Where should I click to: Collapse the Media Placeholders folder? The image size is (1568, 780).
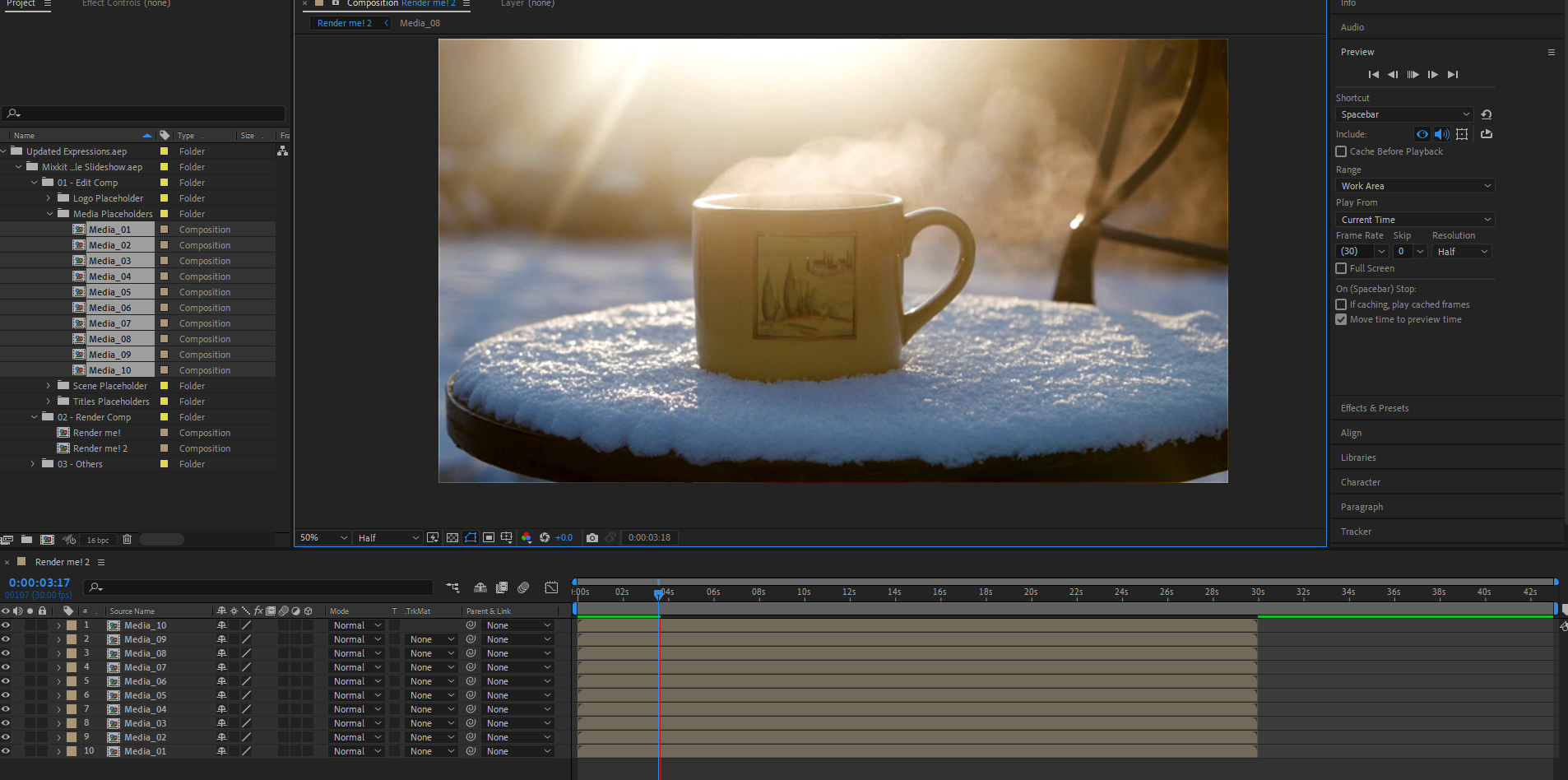click(x=49, y=213)
